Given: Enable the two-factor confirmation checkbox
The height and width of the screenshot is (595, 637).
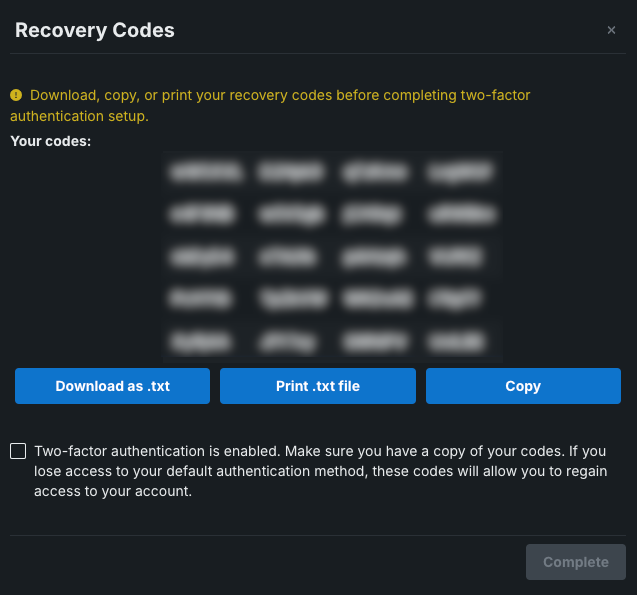Looking at the screenshot, I should (x=18, y=452).
